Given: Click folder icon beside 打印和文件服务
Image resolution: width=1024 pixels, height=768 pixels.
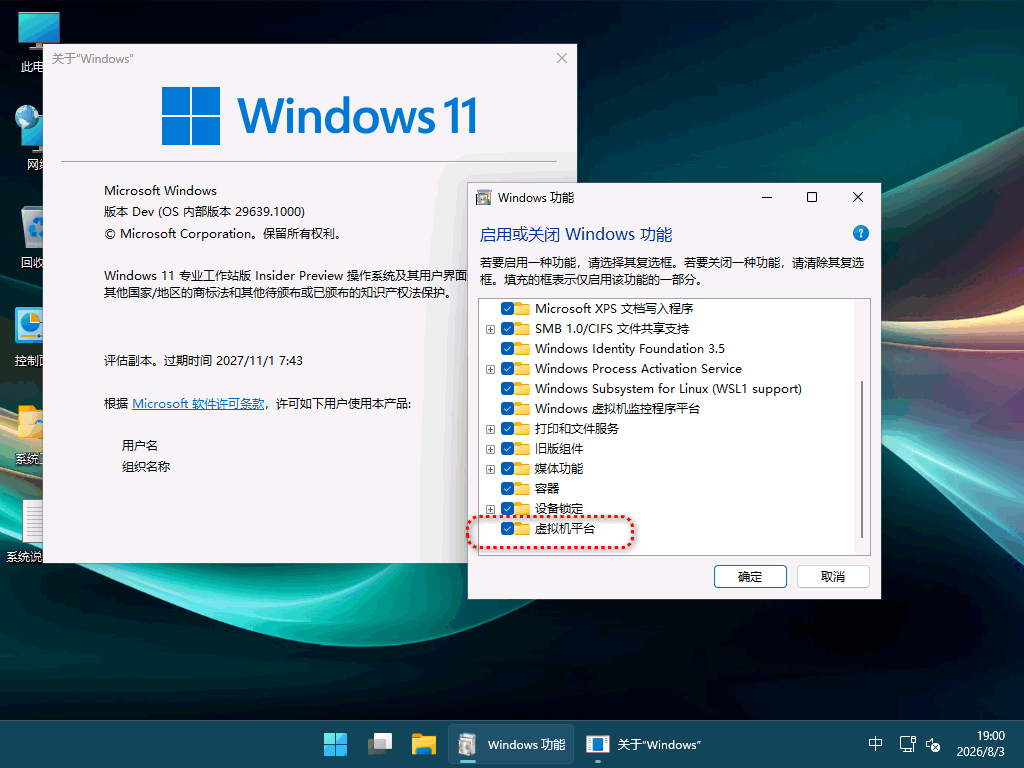Looking at the screenshot, I should click(x=522, y=428).
